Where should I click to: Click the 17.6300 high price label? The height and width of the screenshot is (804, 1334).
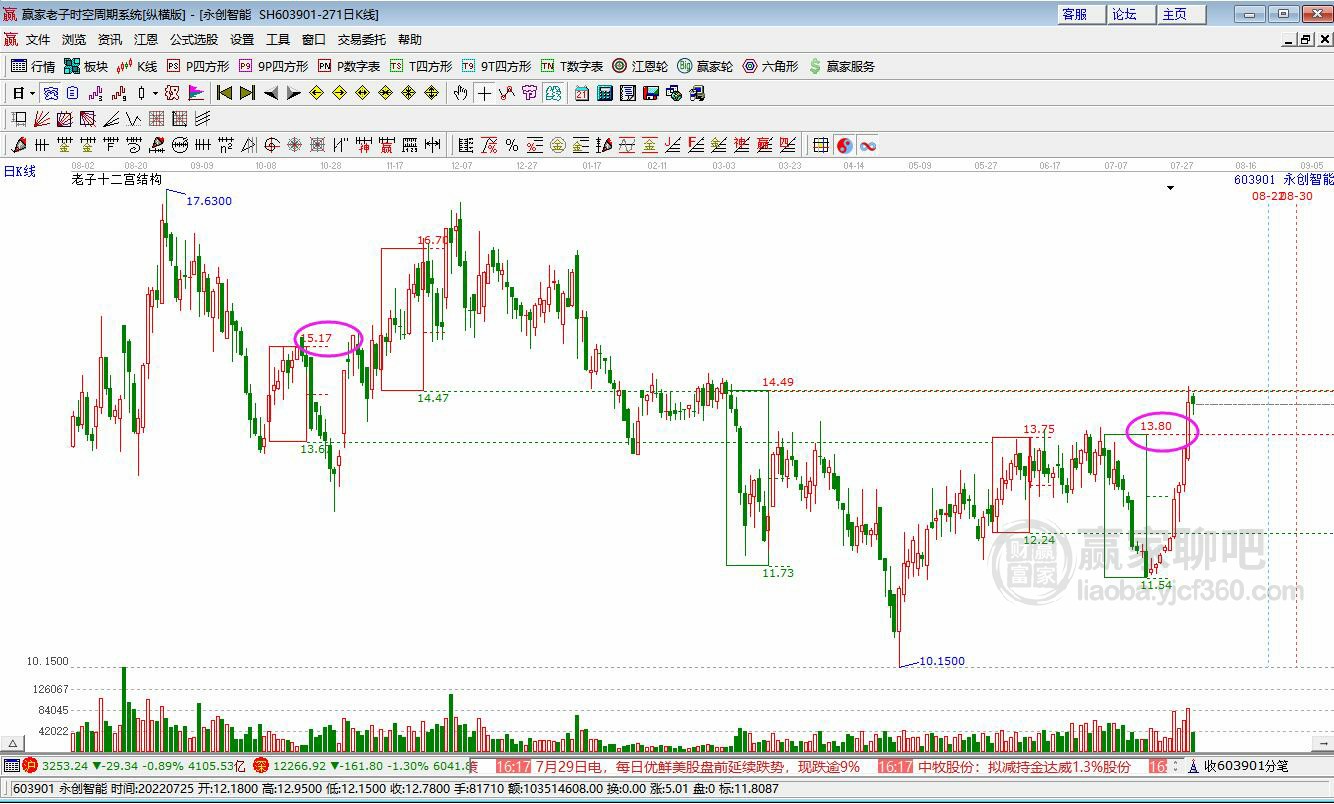point(210,201)
